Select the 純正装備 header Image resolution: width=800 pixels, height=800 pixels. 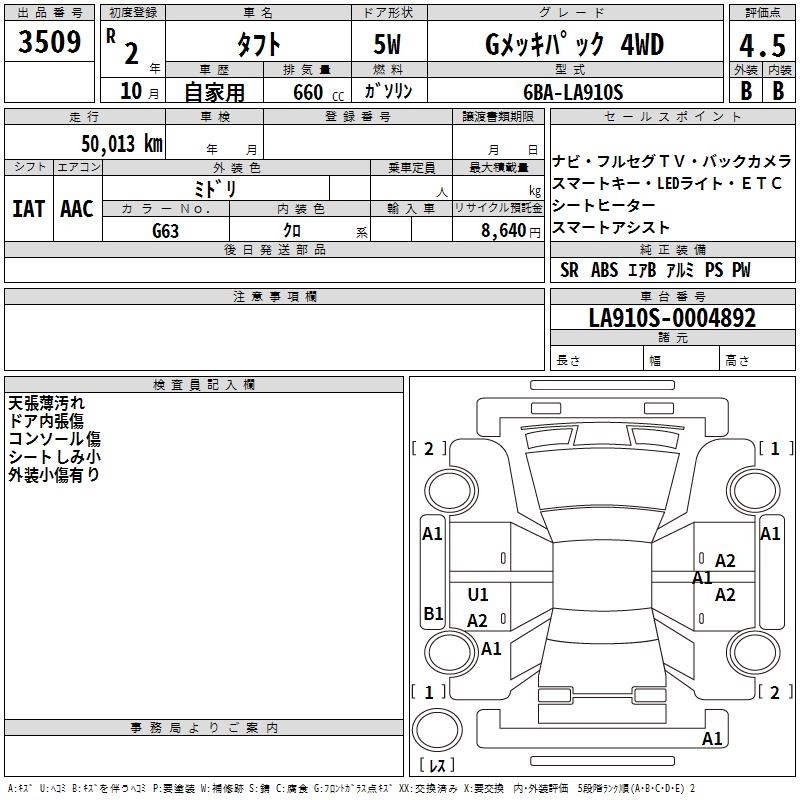672,249
